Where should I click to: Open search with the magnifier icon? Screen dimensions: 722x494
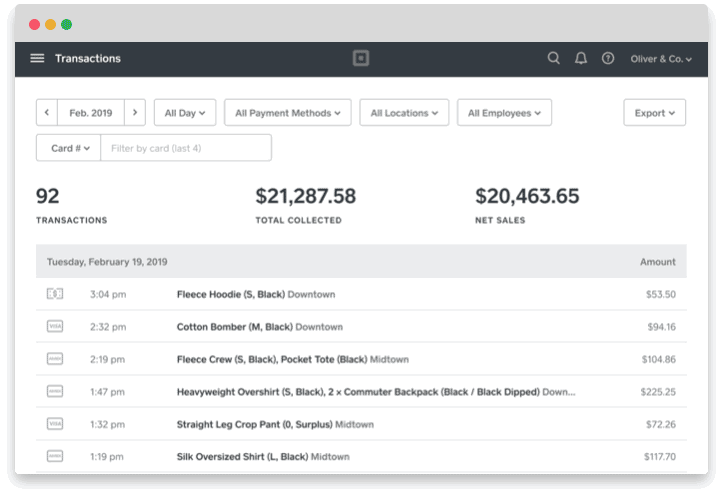pos(553,59)
